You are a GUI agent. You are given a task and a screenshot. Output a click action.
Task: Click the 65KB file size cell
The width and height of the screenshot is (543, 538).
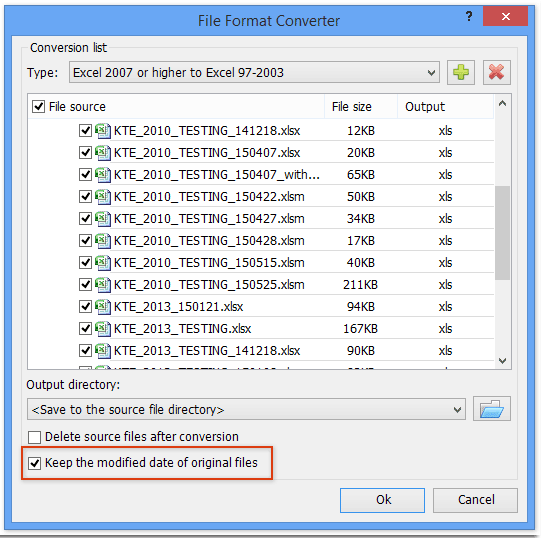(361, 175)
